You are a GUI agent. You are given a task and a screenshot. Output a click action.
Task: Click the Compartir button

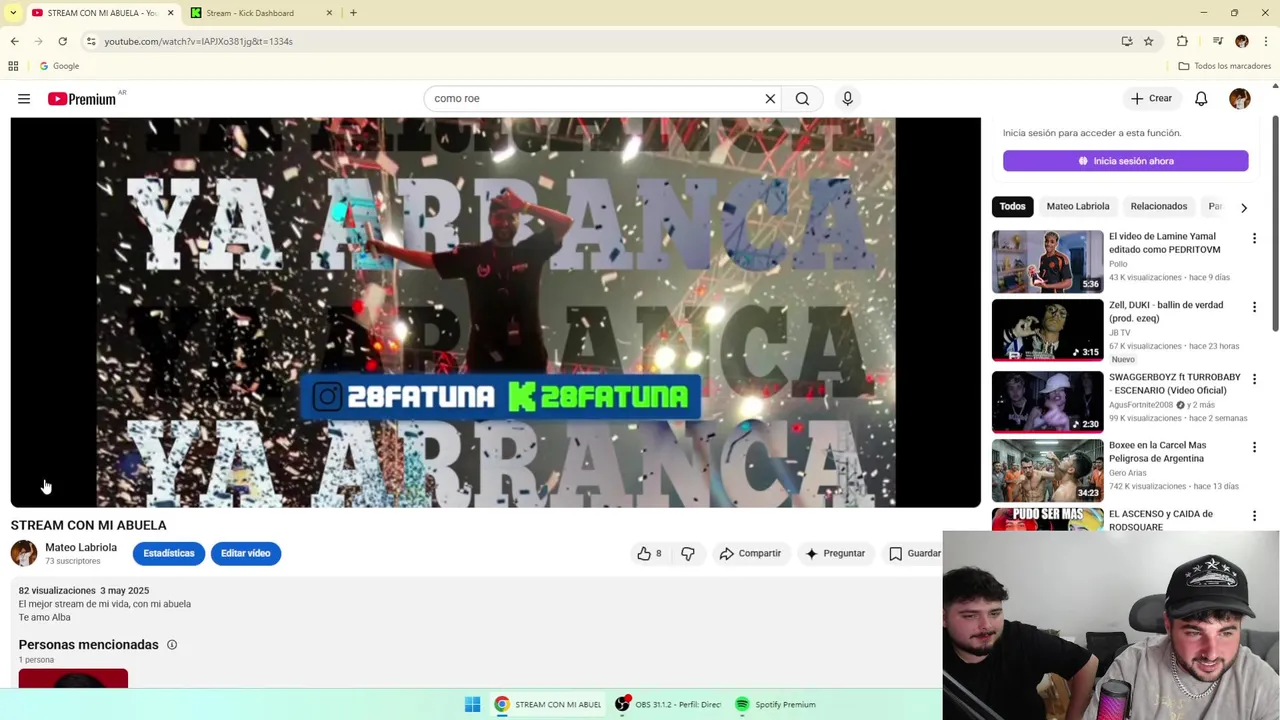point(750,553)
